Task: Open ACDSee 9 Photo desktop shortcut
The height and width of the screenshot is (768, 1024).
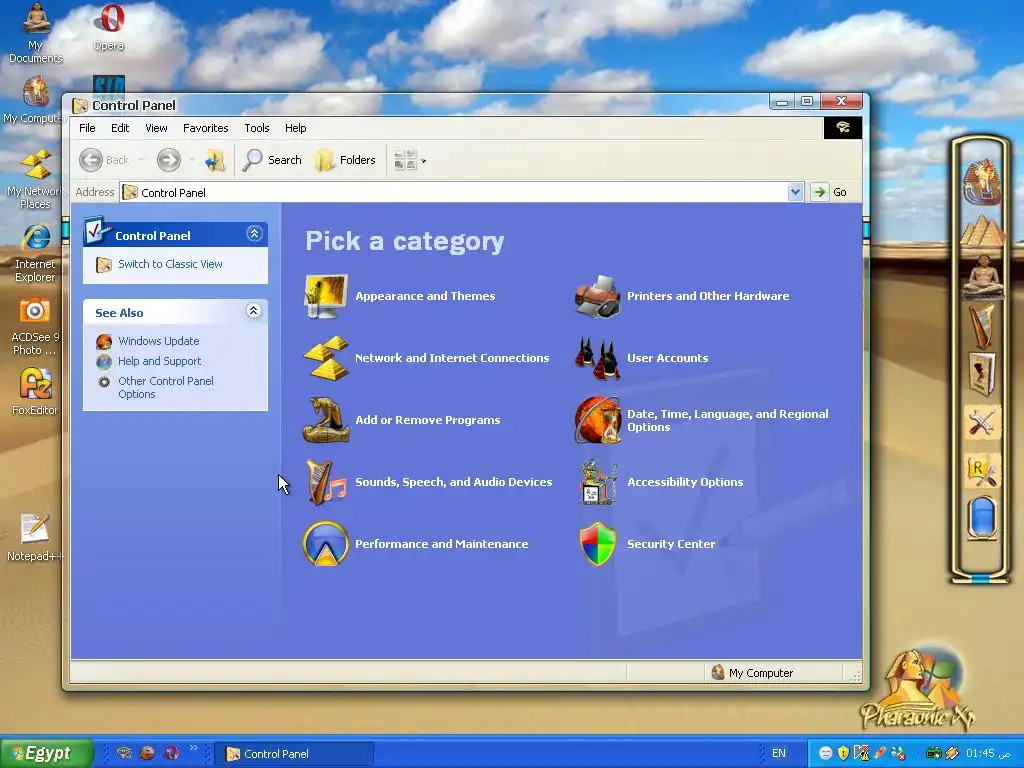Action: (x=35, y=327)
